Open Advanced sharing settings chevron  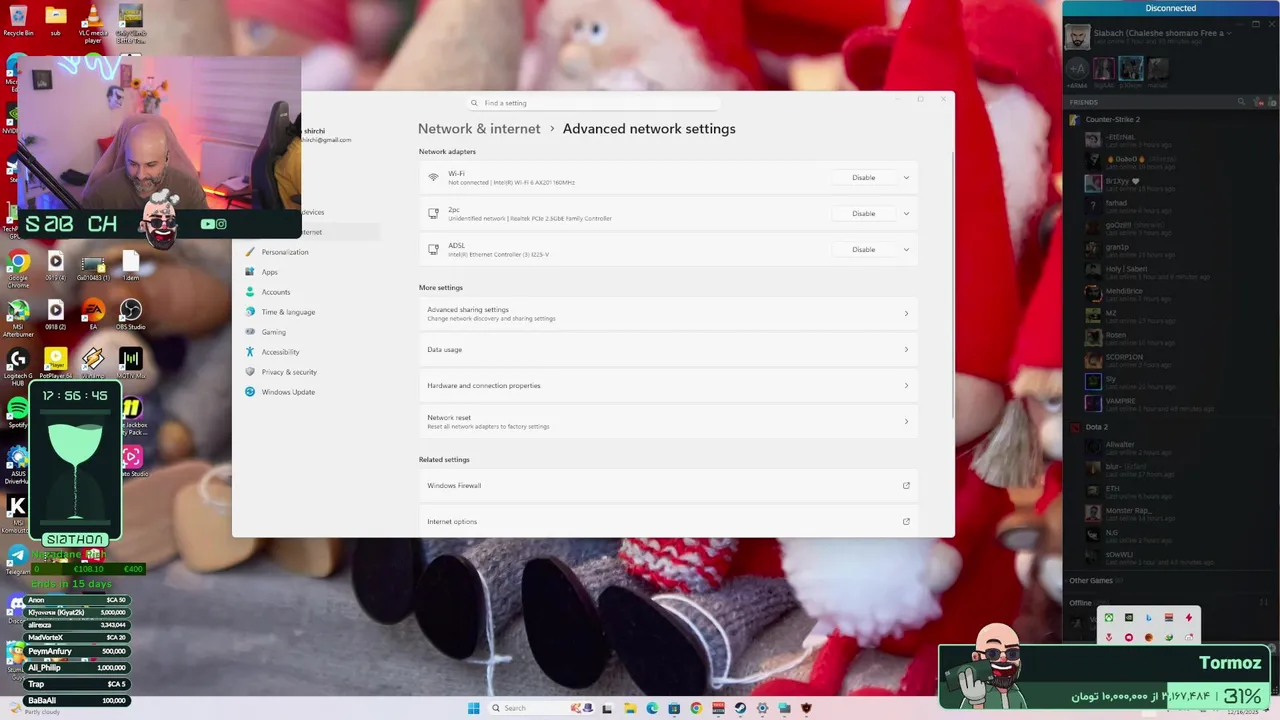[x=906, y=314]
